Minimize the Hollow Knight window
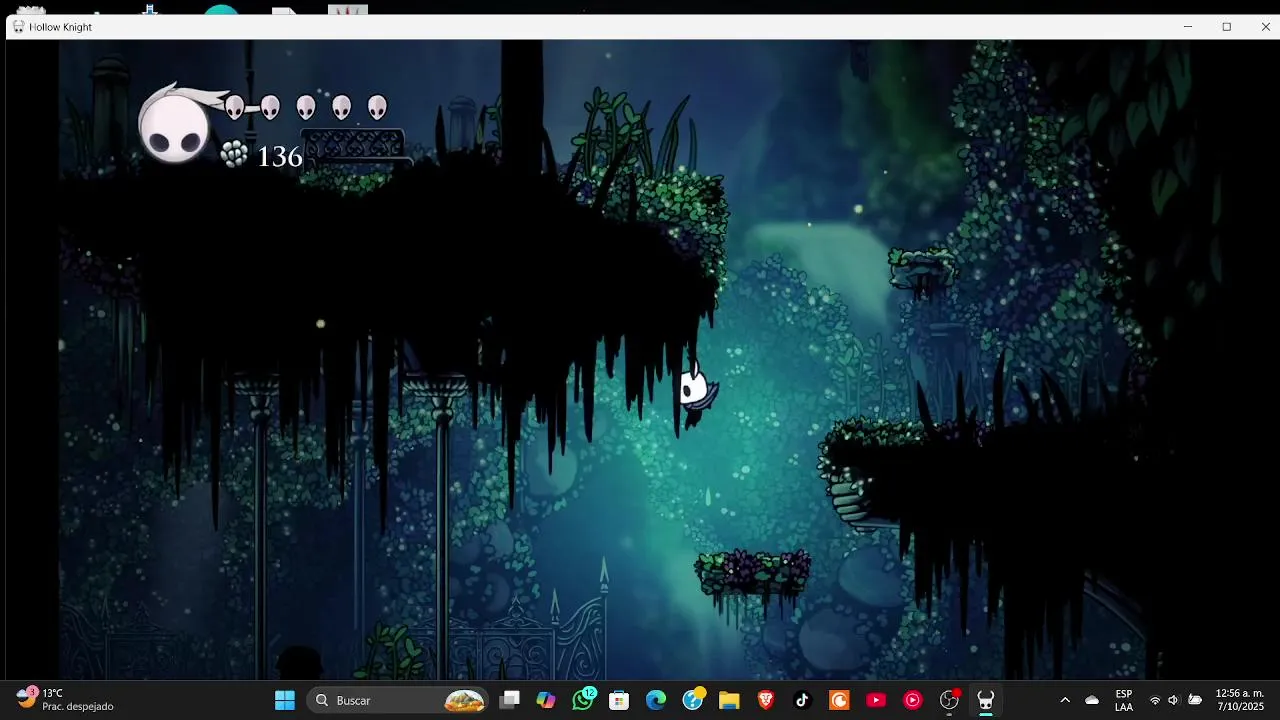This screenshot has width=1280, height=720. pyautogui.click(x=1188, y=27)
